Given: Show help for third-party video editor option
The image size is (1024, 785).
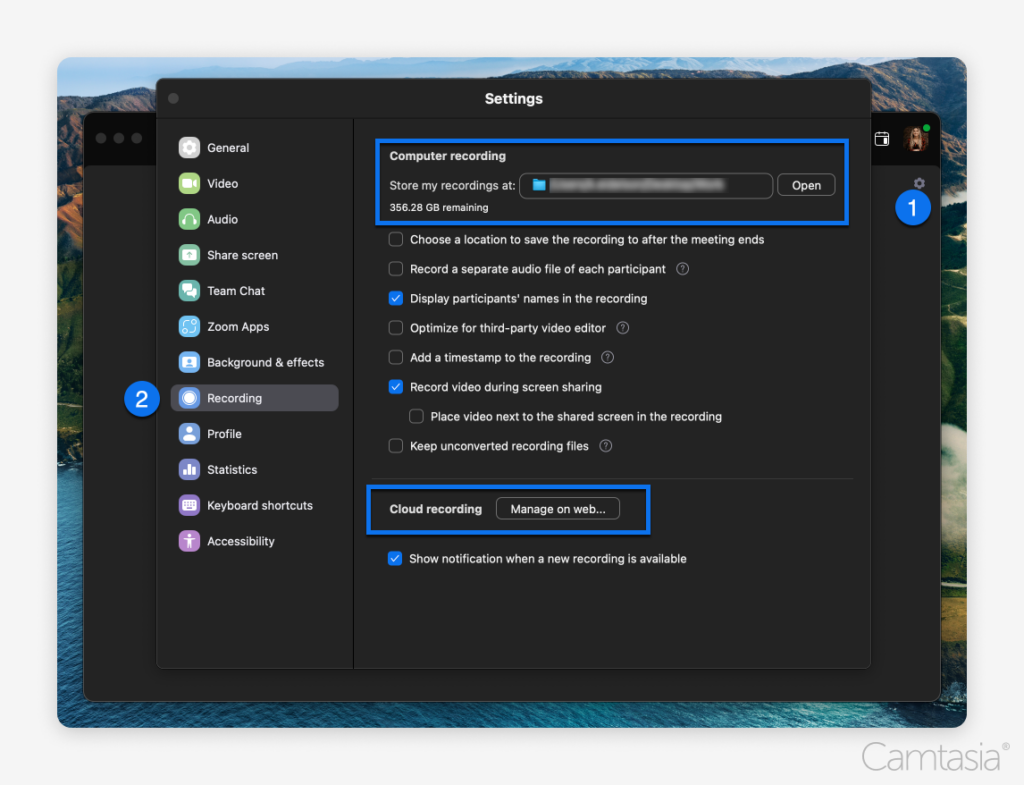Looking at the screenshot, I should coord(623,328).
